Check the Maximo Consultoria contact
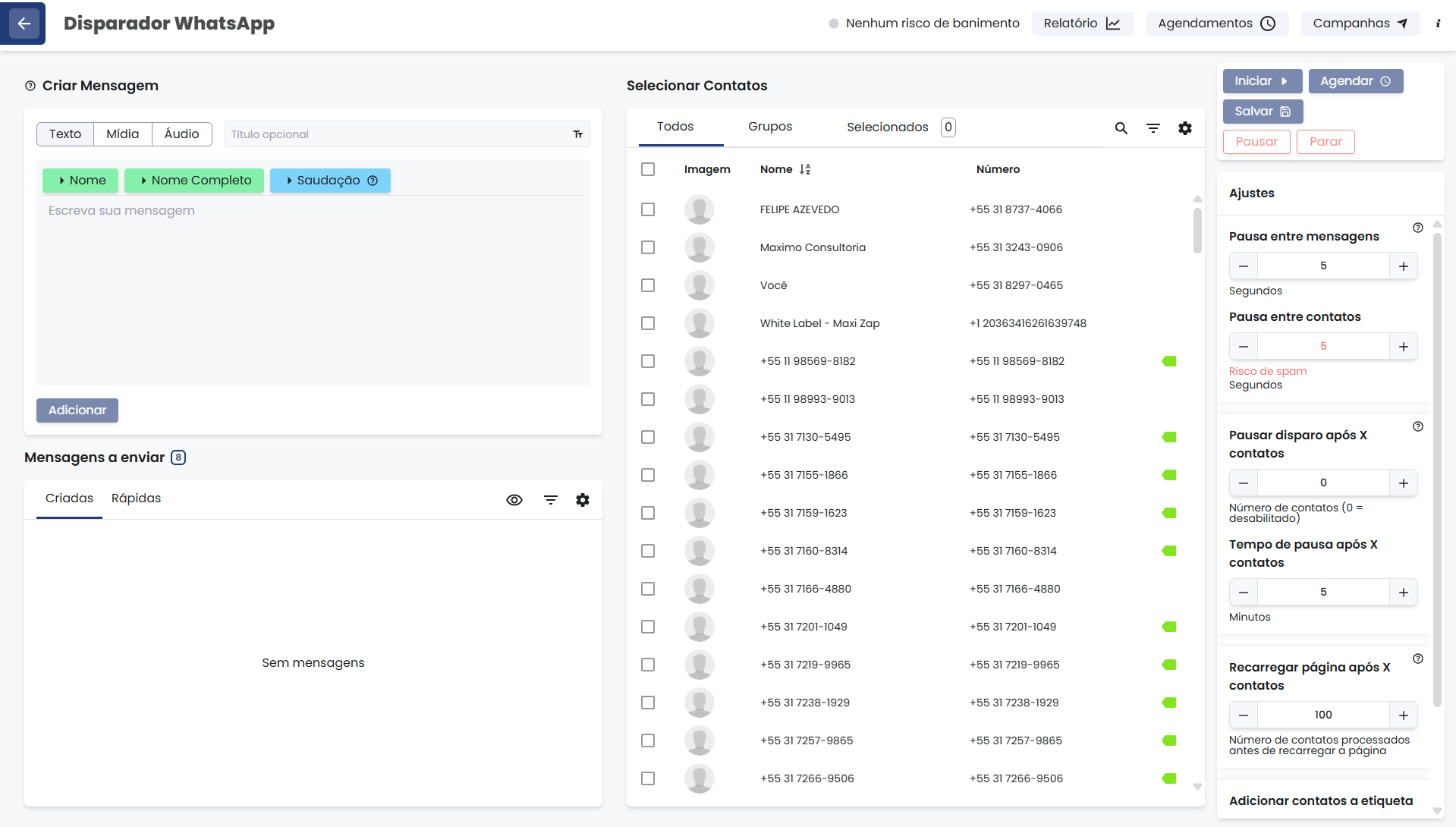 coord(648,247)
